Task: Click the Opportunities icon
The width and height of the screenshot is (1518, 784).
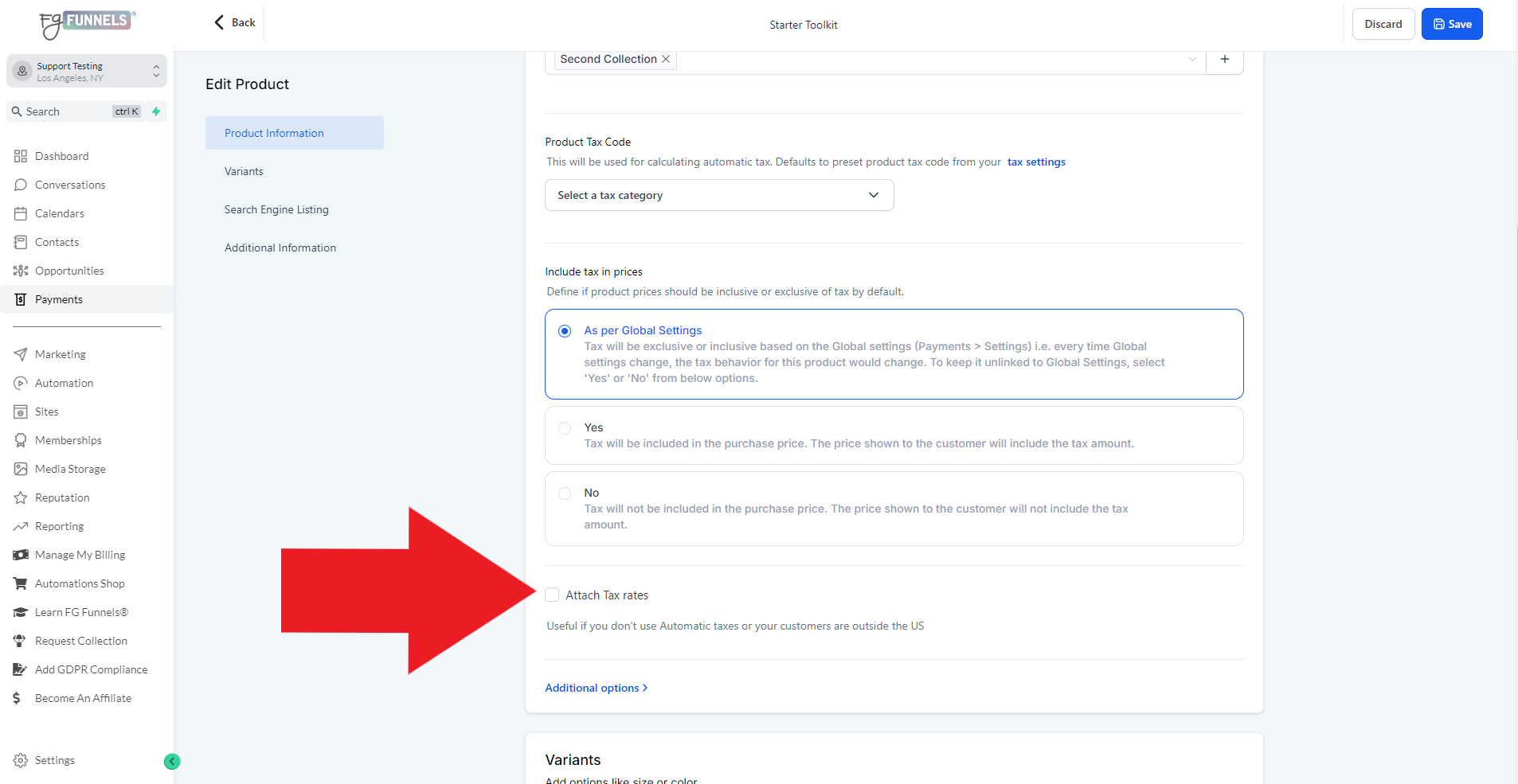Action: tap(21, 271)
